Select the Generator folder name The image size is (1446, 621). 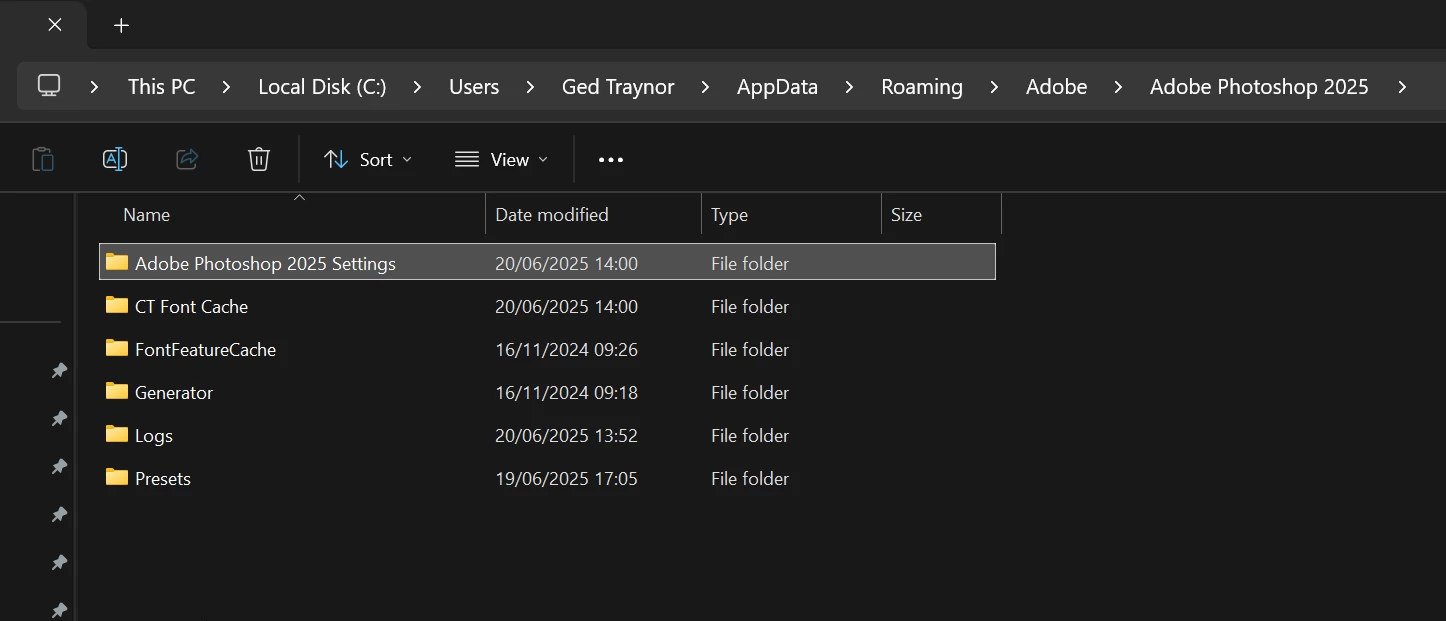pyautogui.click(x=174, y=393)
